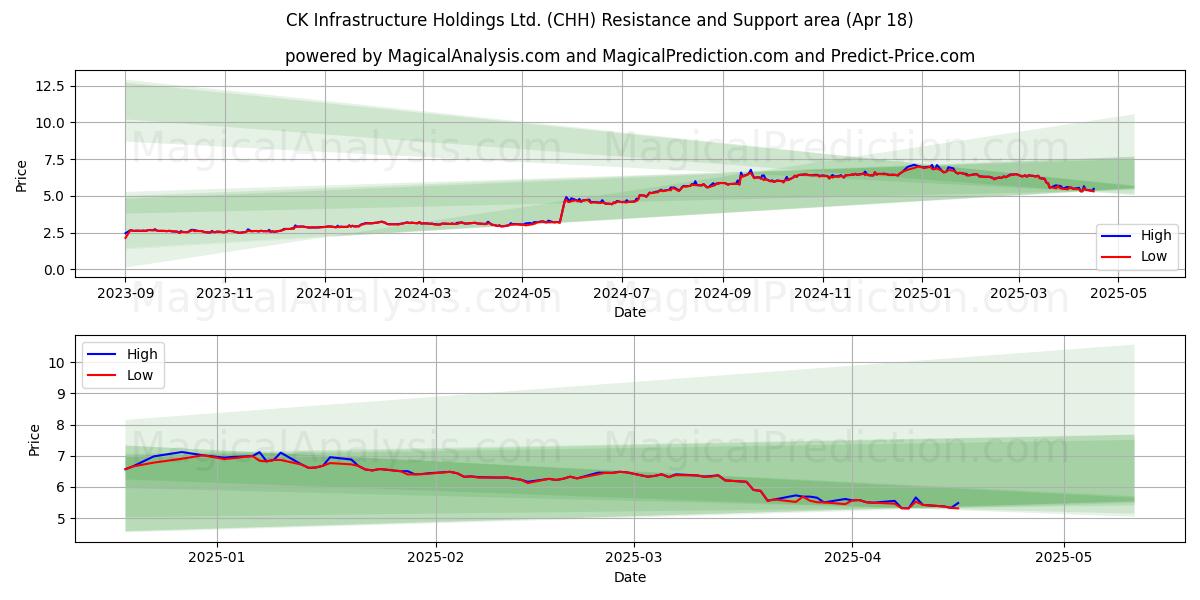Screen dimensions: 1200x600
Task: Click the '7.5' price label on upper chart
Action: pos(55,160)
